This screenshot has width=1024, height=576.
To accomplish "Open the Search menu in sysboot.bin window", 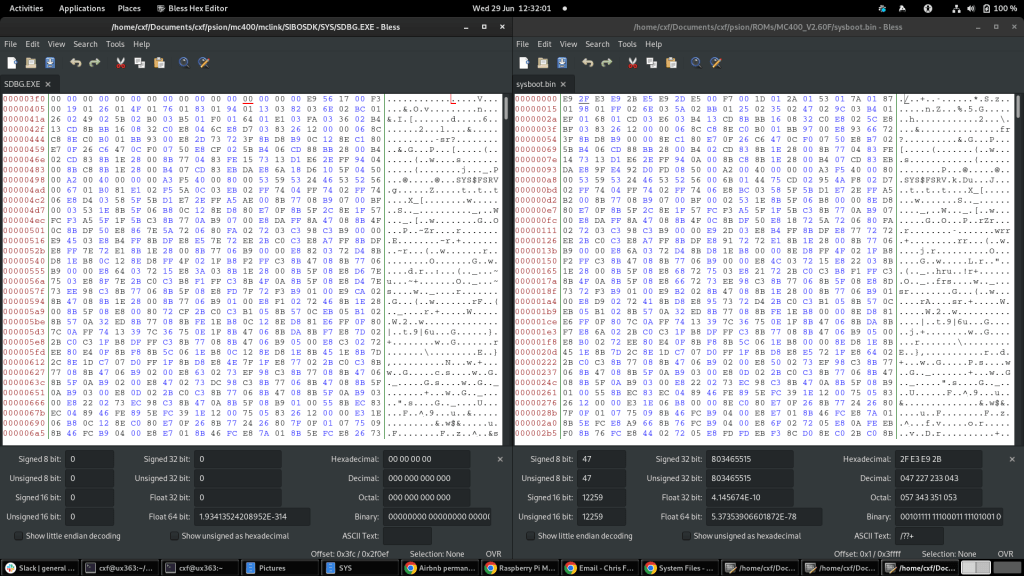I will [x=597, y=44].
